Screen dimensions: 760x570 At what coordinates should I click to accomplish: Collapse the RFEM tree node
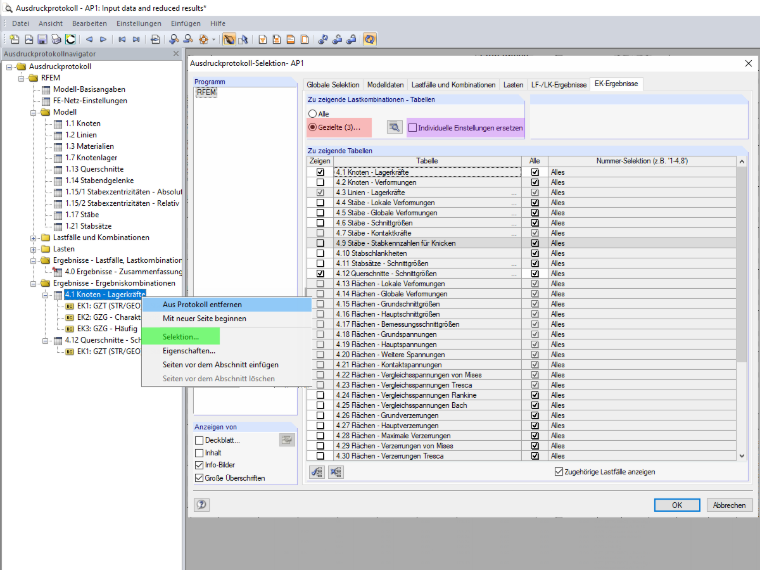[x=21, y=78]
